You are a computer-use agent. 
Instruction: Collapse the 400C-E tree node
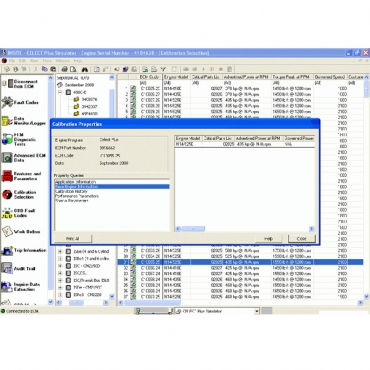pyautogui.click(x=61, y=92)
